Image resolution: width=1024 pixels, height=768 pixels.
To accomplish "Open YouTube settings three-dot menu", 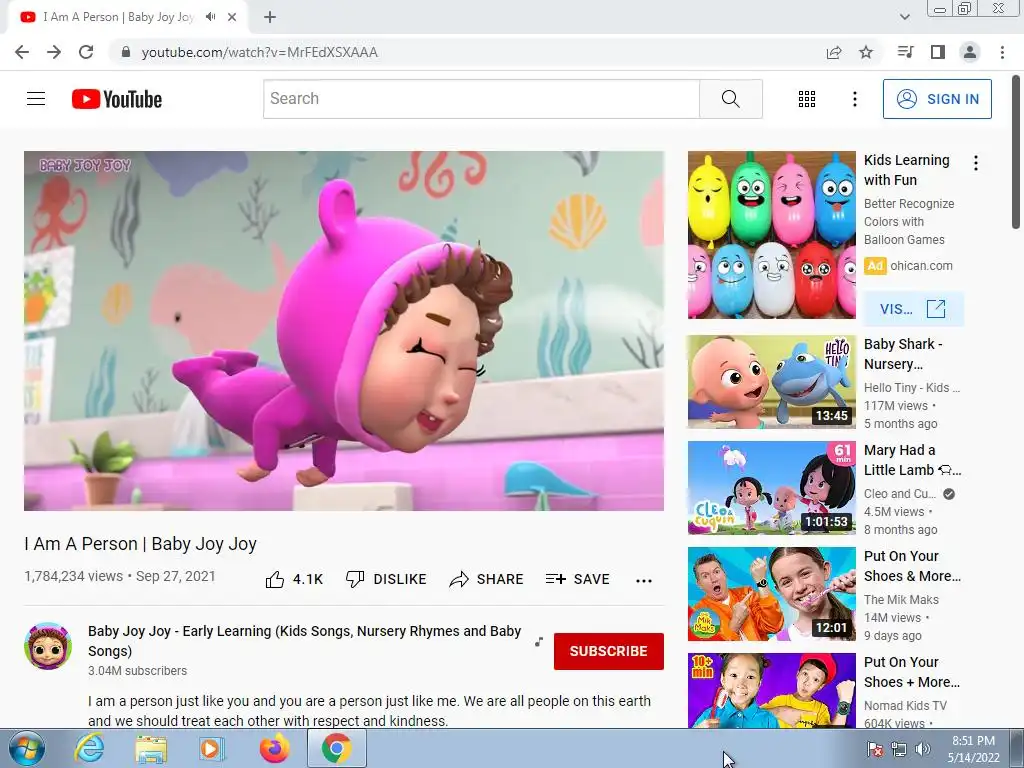I will 854,99.
